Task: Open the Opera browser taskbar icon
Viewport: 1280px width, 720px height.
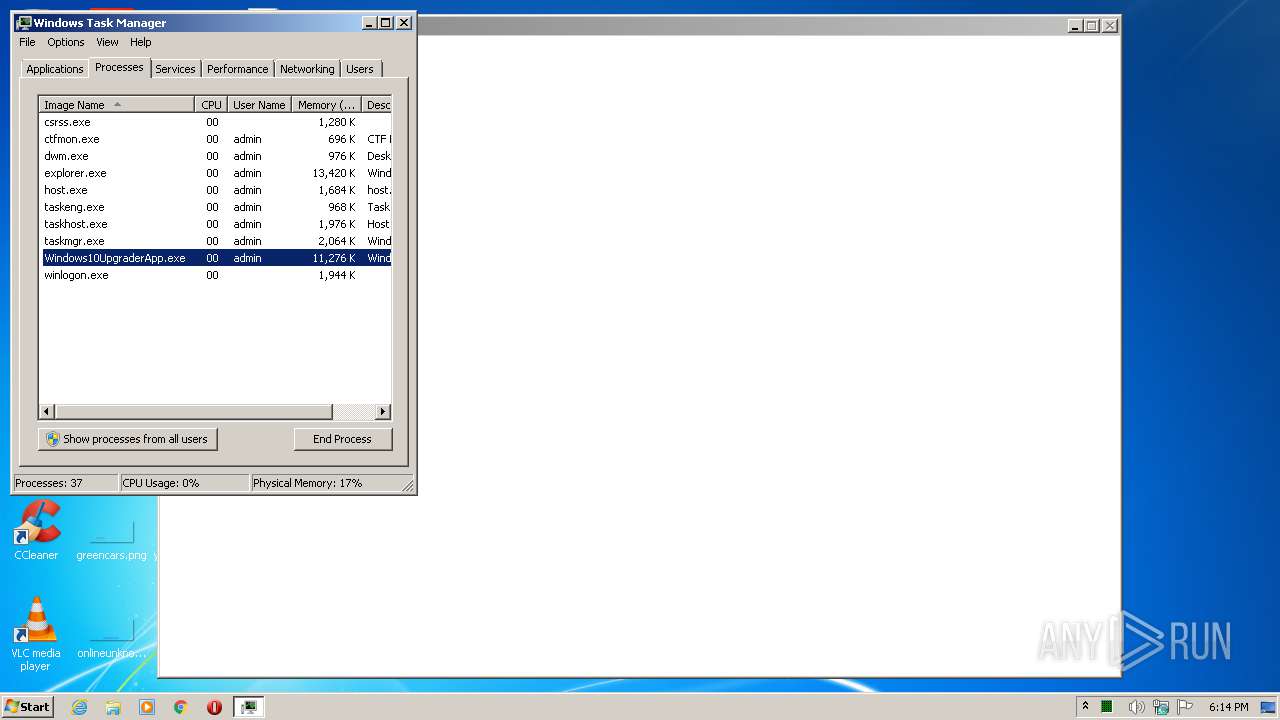Action: [x=214, y=707]
